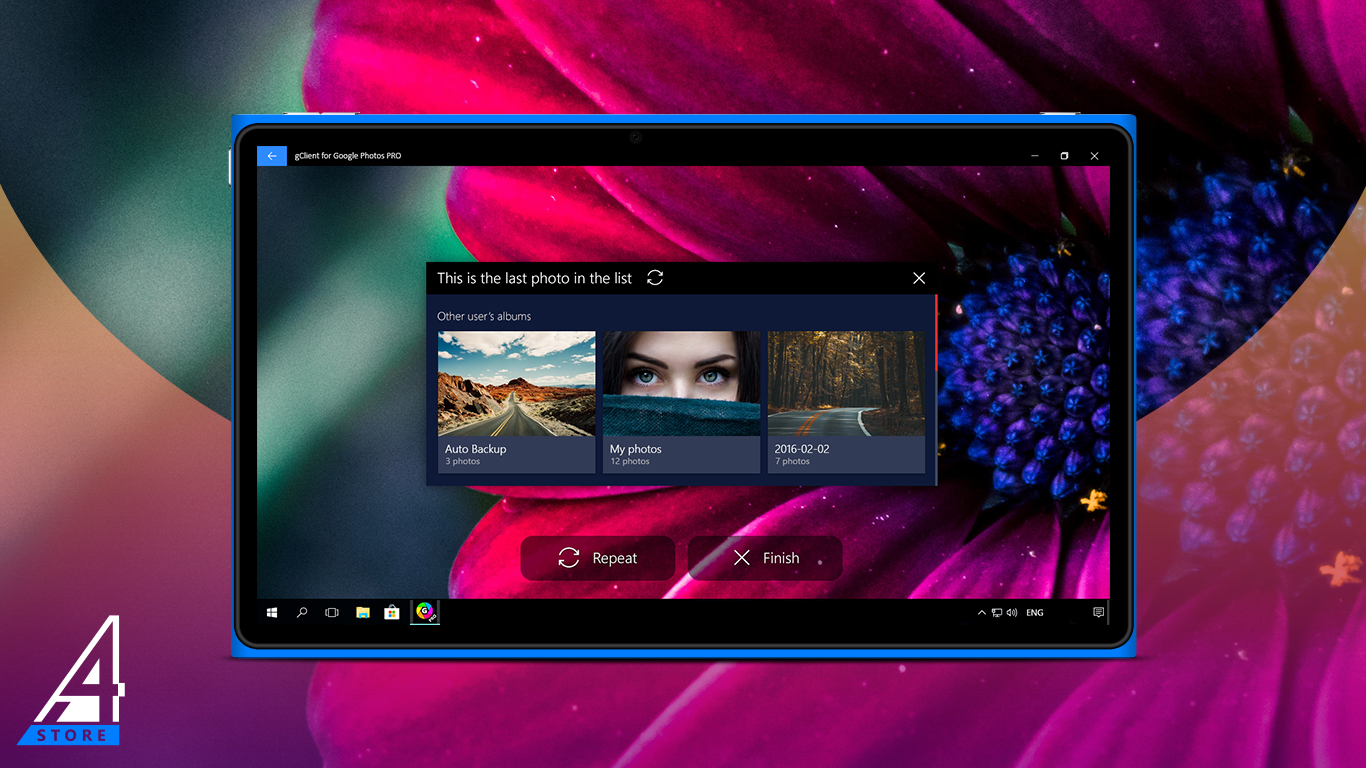This screenshot has height=768, width=1366.
Task: Click the volume speaker tray icon
Action: coord(1012,613)
